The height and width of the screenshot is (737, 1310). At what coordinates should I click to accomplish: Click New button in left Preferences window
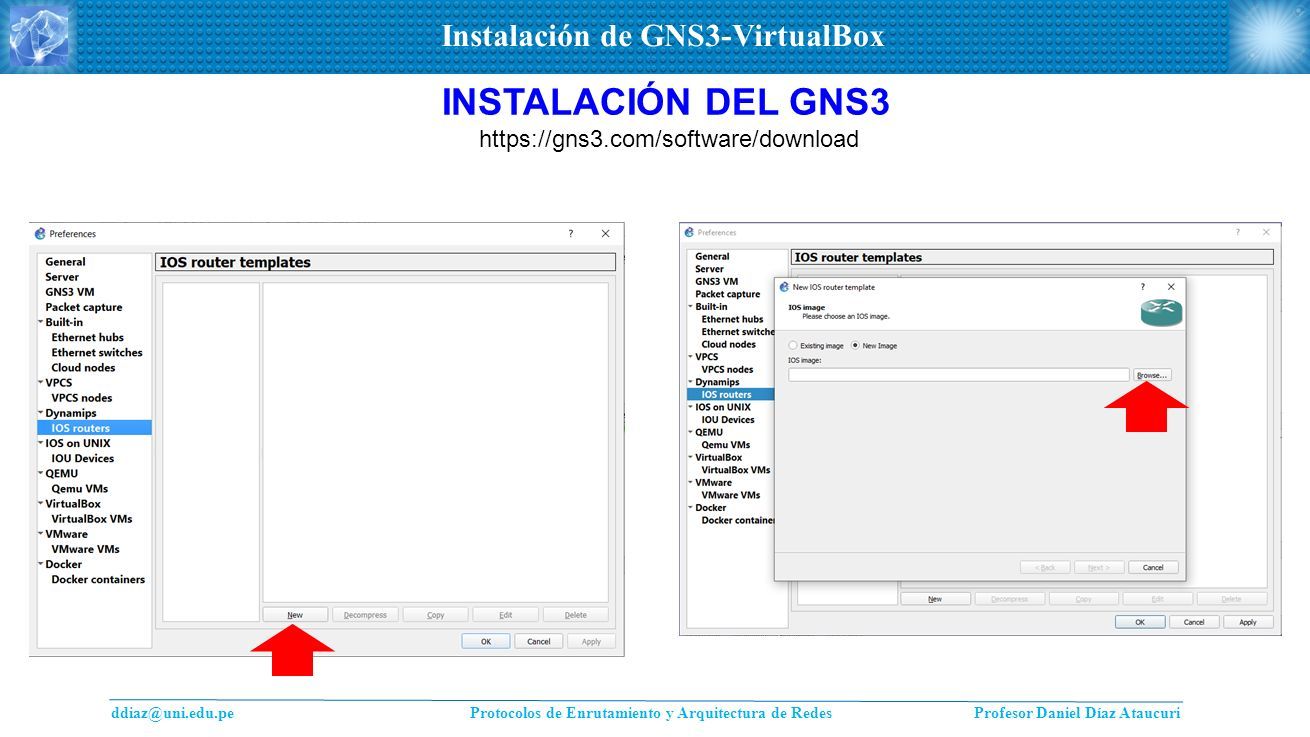295,615
